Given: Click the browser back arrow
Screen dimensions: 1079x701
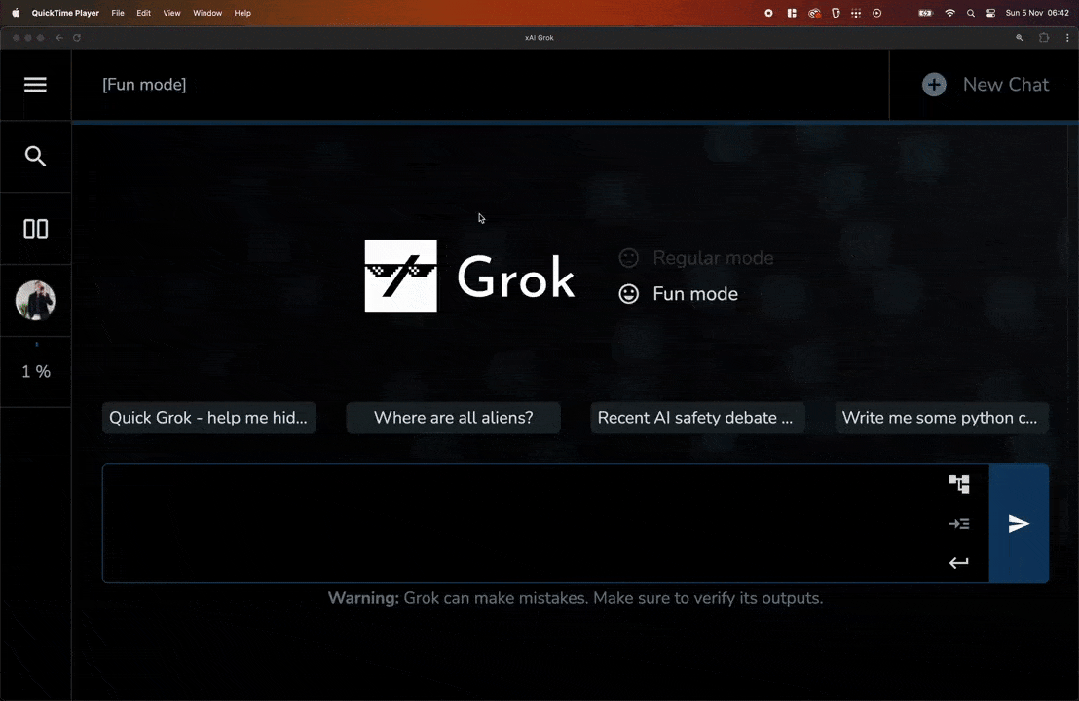Looking at the screenshot, I should [59, 38].
